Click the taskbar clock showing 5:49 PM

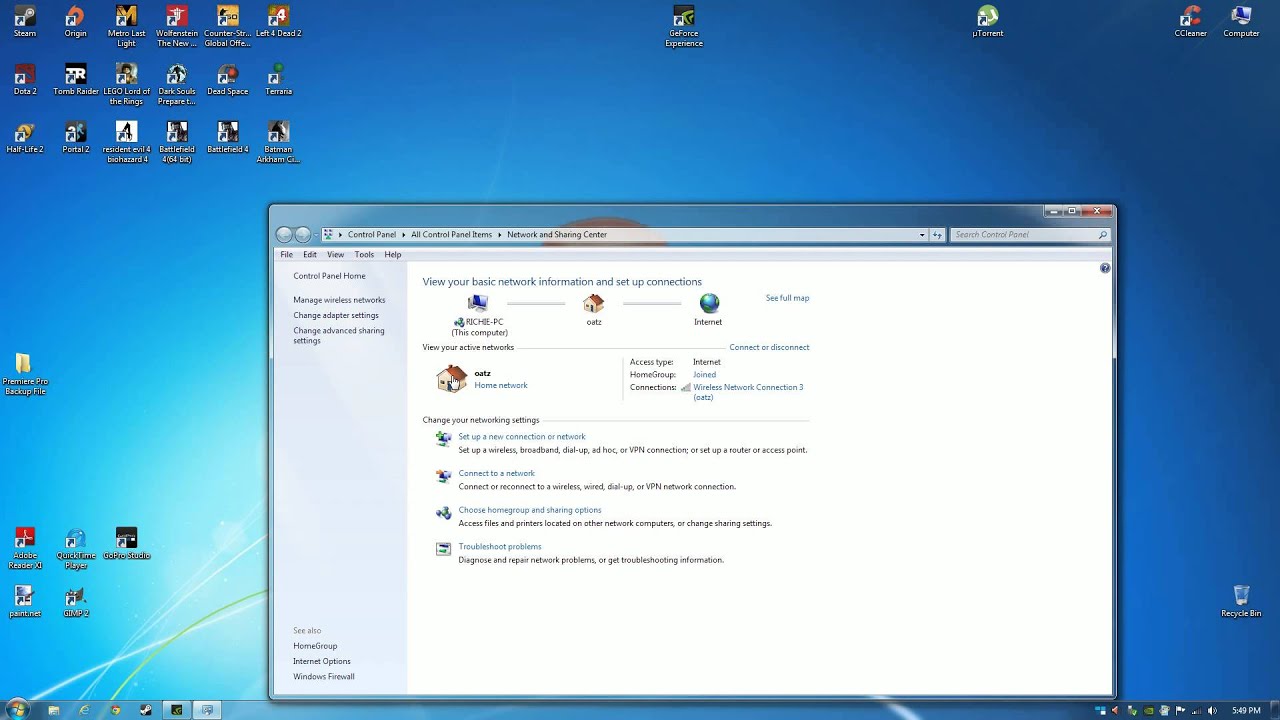[1246, 711]
